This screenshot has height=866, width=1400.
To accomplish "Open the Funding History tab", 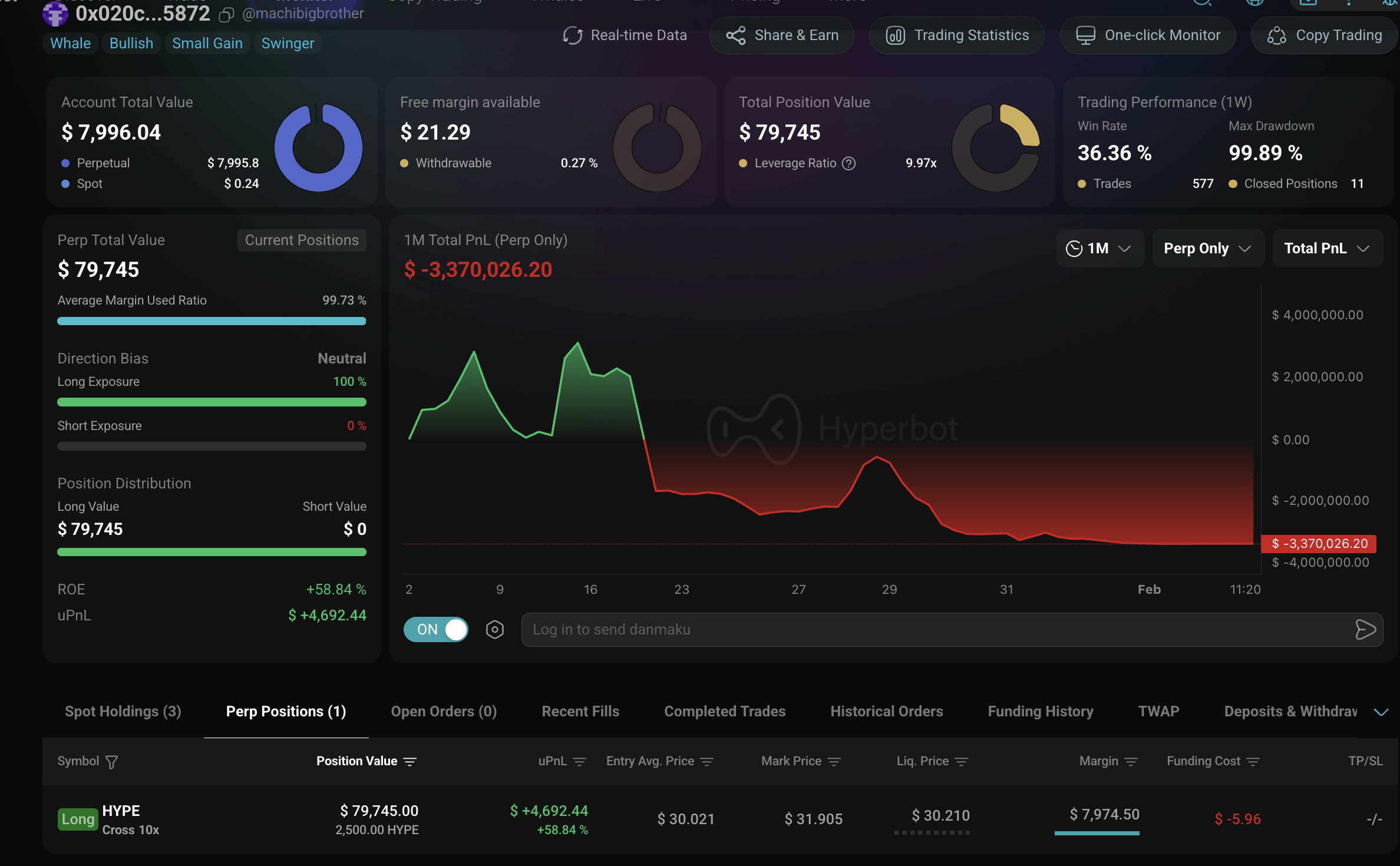I will 1040,711.
